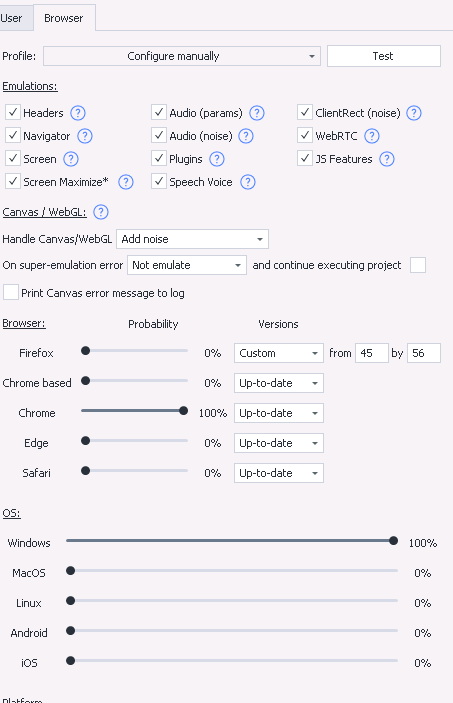The width and height of the screenshot is (453, 703).
Task: Disable the Plugins emulation checkbox
Action: (159, 158)
